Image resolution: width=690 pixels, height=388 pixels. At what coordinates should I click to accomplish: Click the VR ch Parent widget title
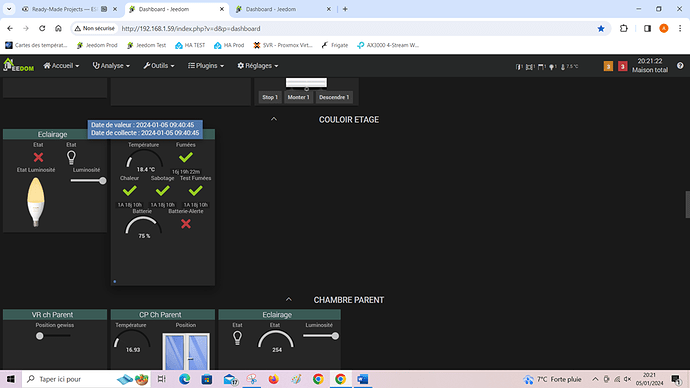click(x=52, y=315)
